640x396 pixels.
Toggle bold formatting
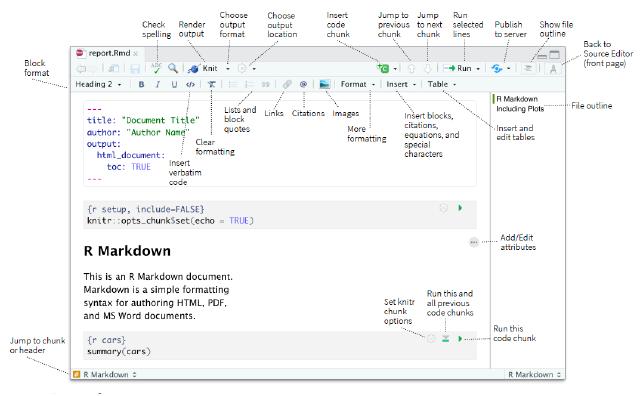(141, 85)
